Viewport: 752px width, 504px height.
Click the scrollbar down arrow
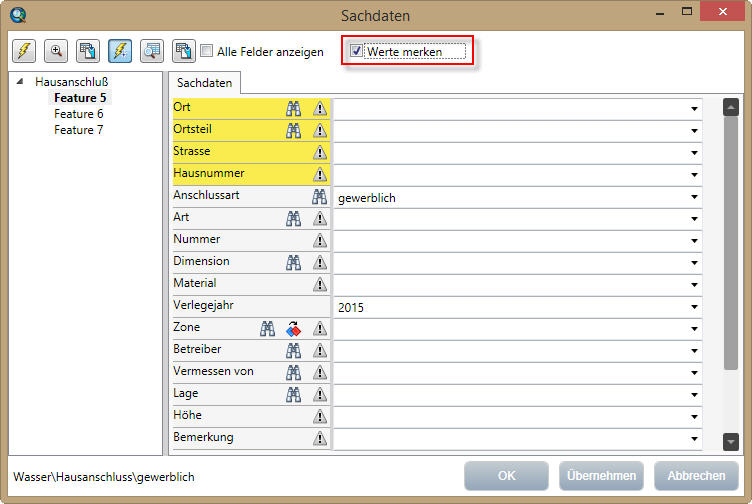click(x=730, y=441)
